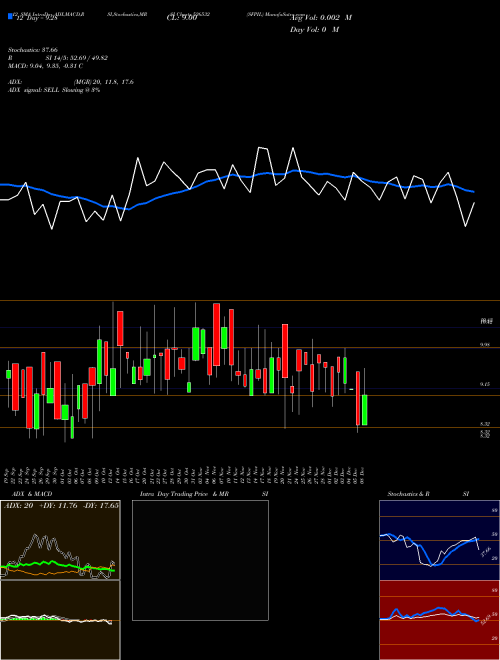
Task: Open the empty intraday trading price panel
Action: [200, 560]
